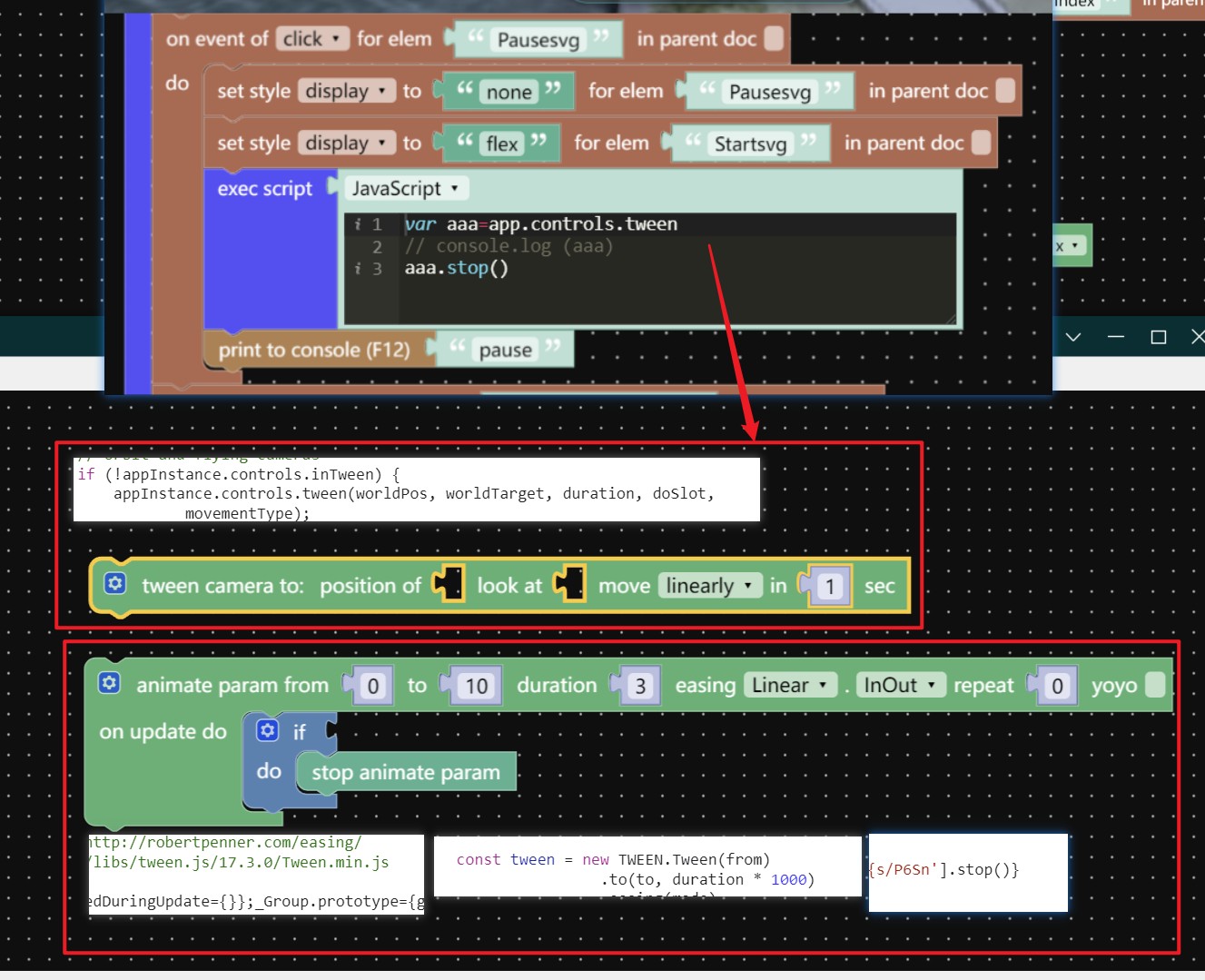Click the none value text field
Screen dimensions: 1205x980
tap(509, 92)
